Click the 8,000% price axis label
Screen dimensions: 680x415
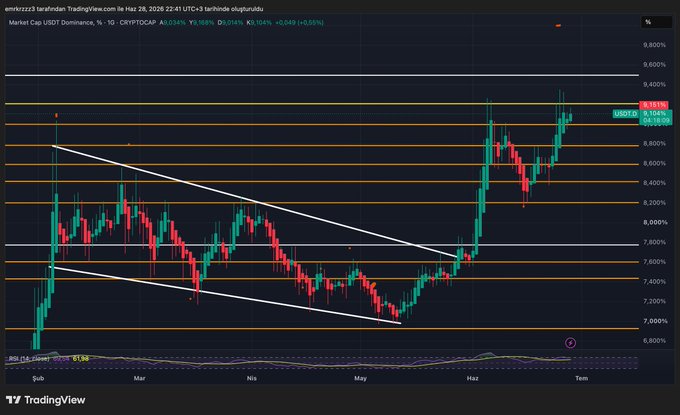tap(655, 222)
